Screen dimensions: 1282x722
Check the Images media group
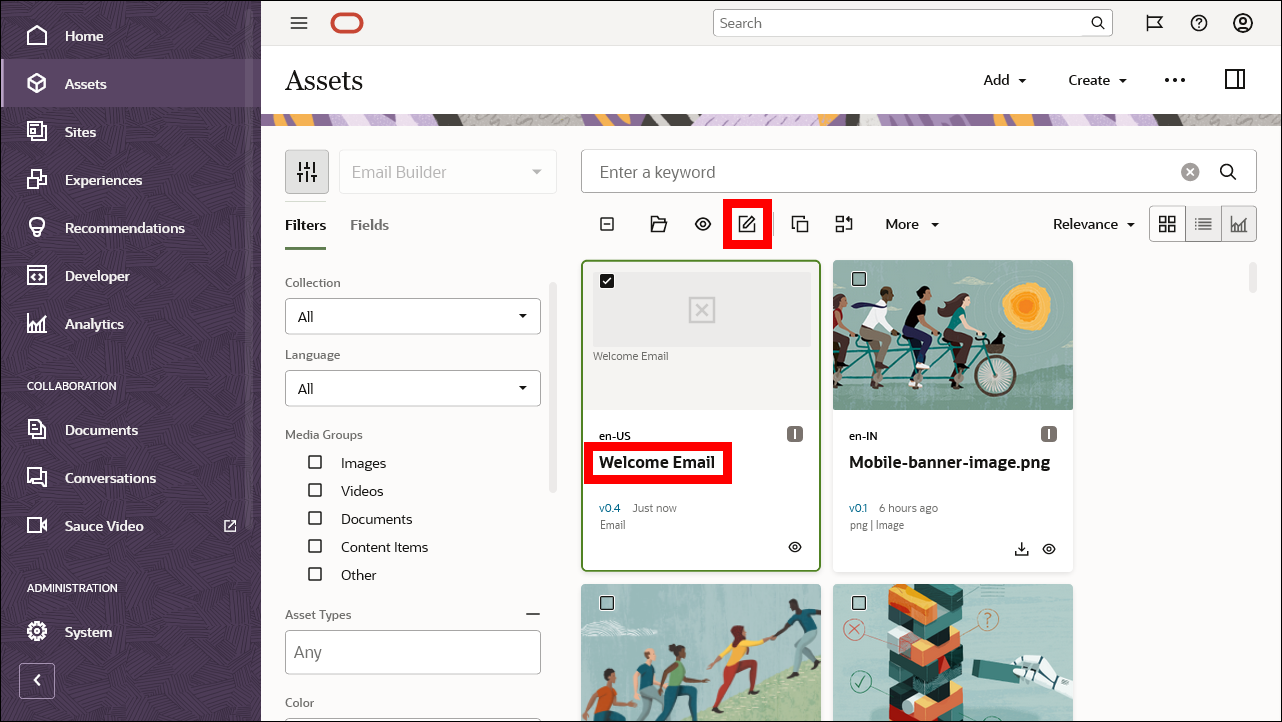(x=315, y=462)
